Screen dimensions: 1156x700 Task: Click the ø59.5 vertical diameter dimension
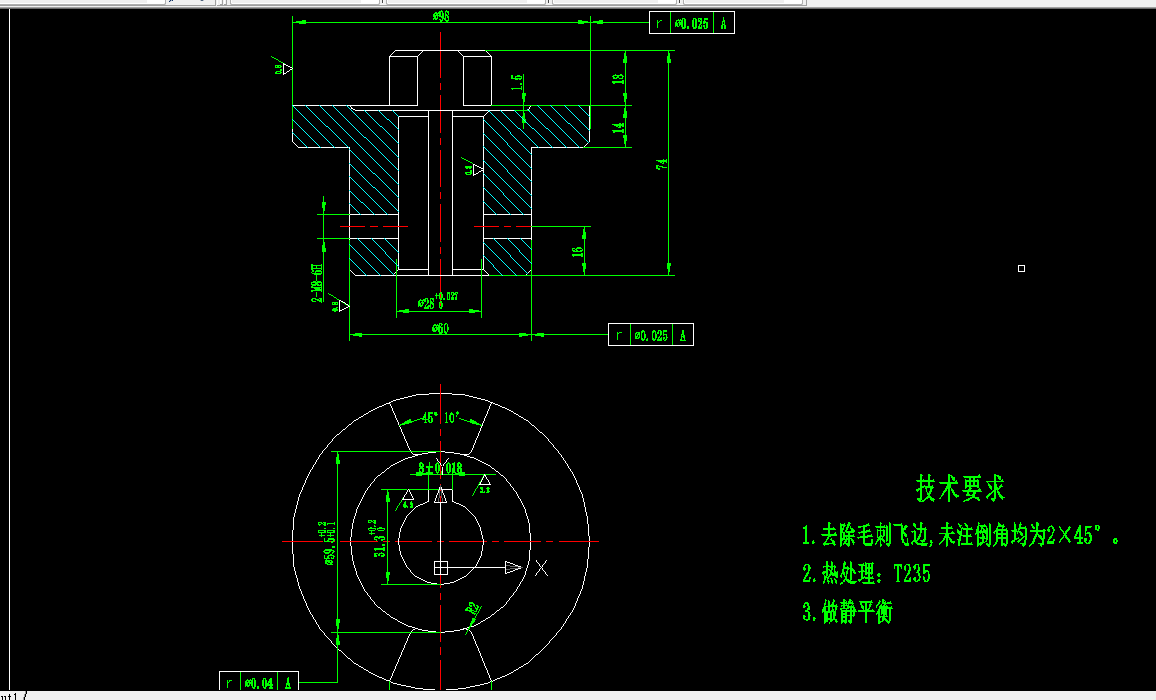(327, 543)
